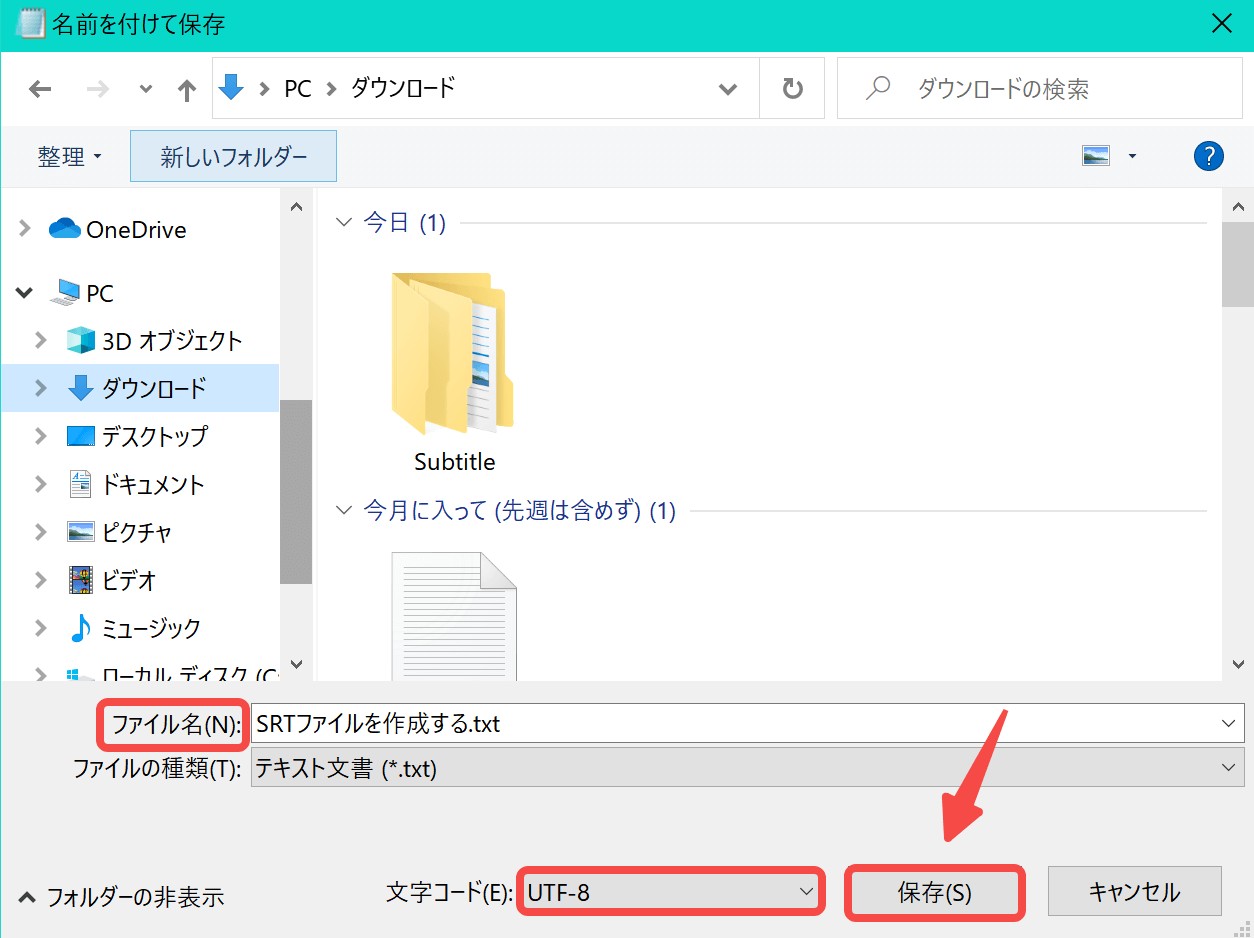1254x938 pixels.
Task: Select ダウンロード in the address breadcrumb
Action: (403, 88)
